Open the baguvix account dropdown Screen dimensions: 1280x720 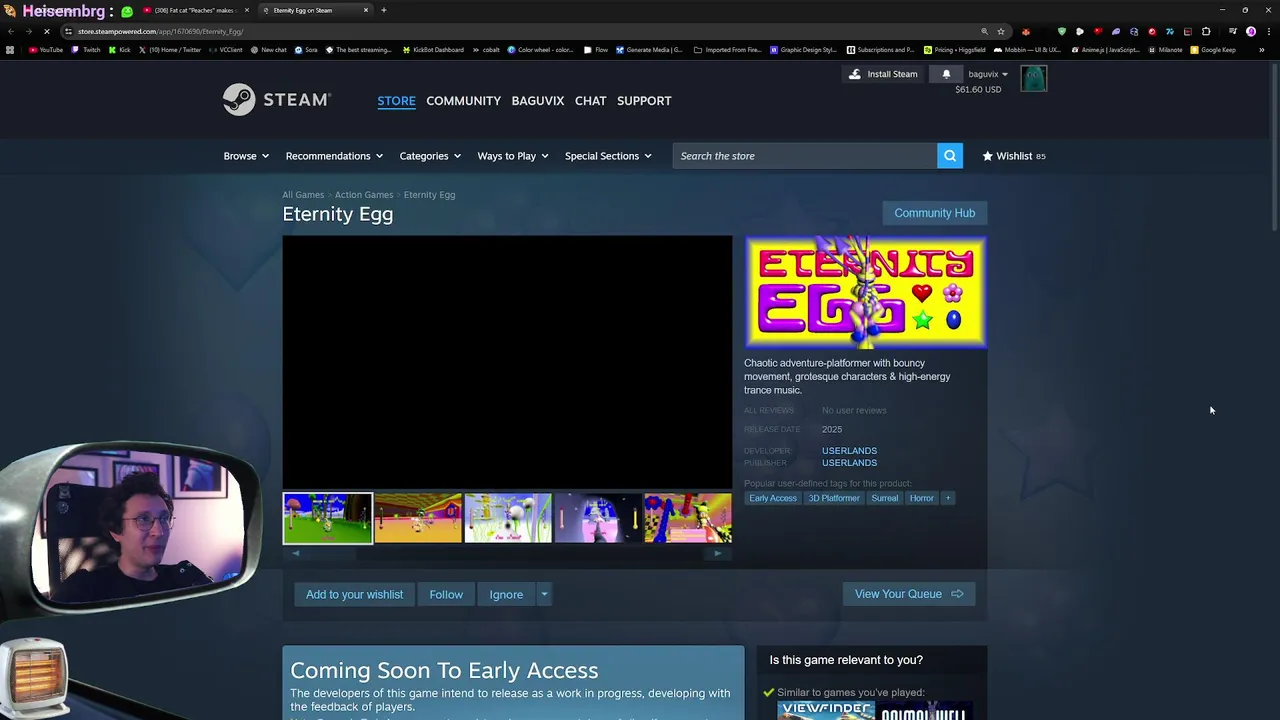tap(988, 74)
